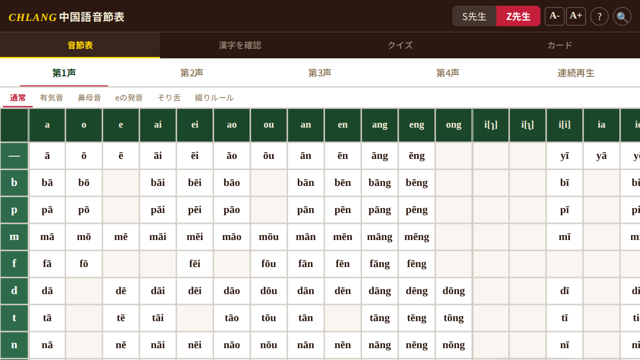Choose the 綴りルール filter

[214, 98]
